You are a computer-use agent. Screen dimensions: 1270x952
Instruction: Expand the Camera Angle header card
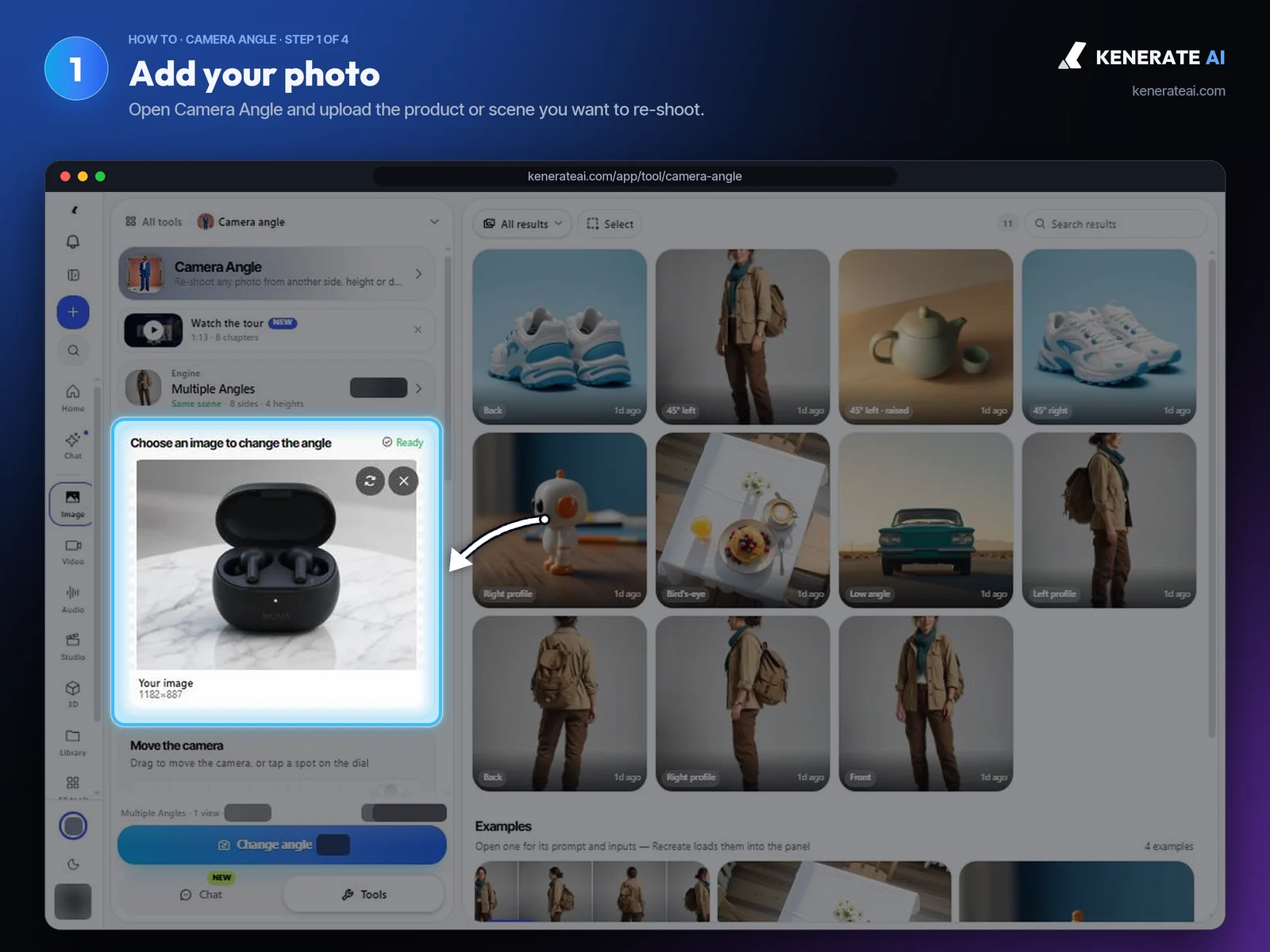276,274
